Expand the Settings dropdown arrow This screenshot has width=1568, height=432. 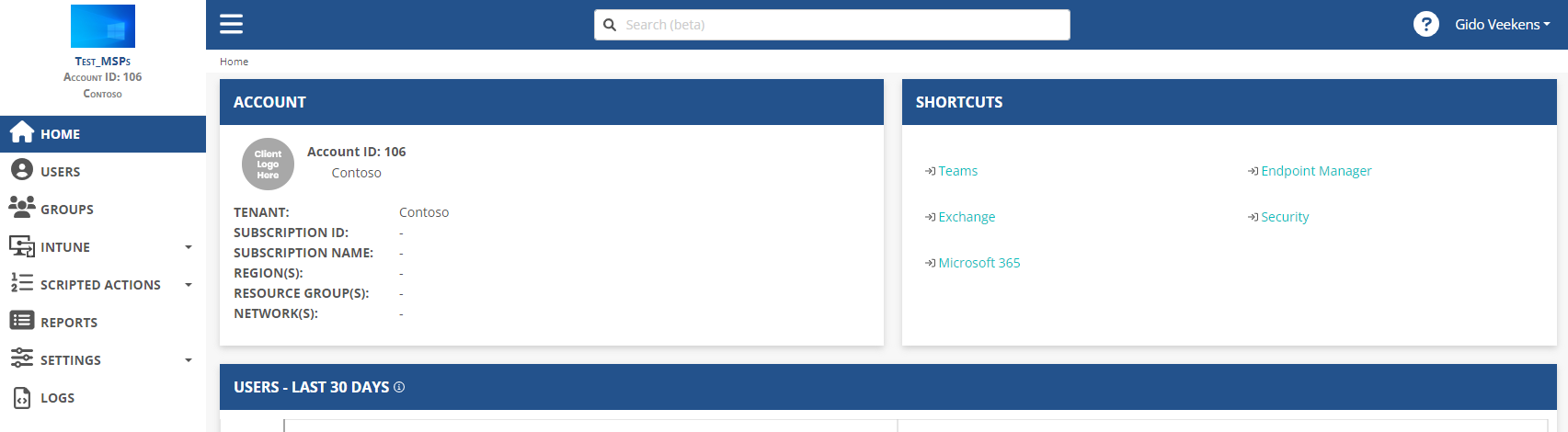point(189,360)
